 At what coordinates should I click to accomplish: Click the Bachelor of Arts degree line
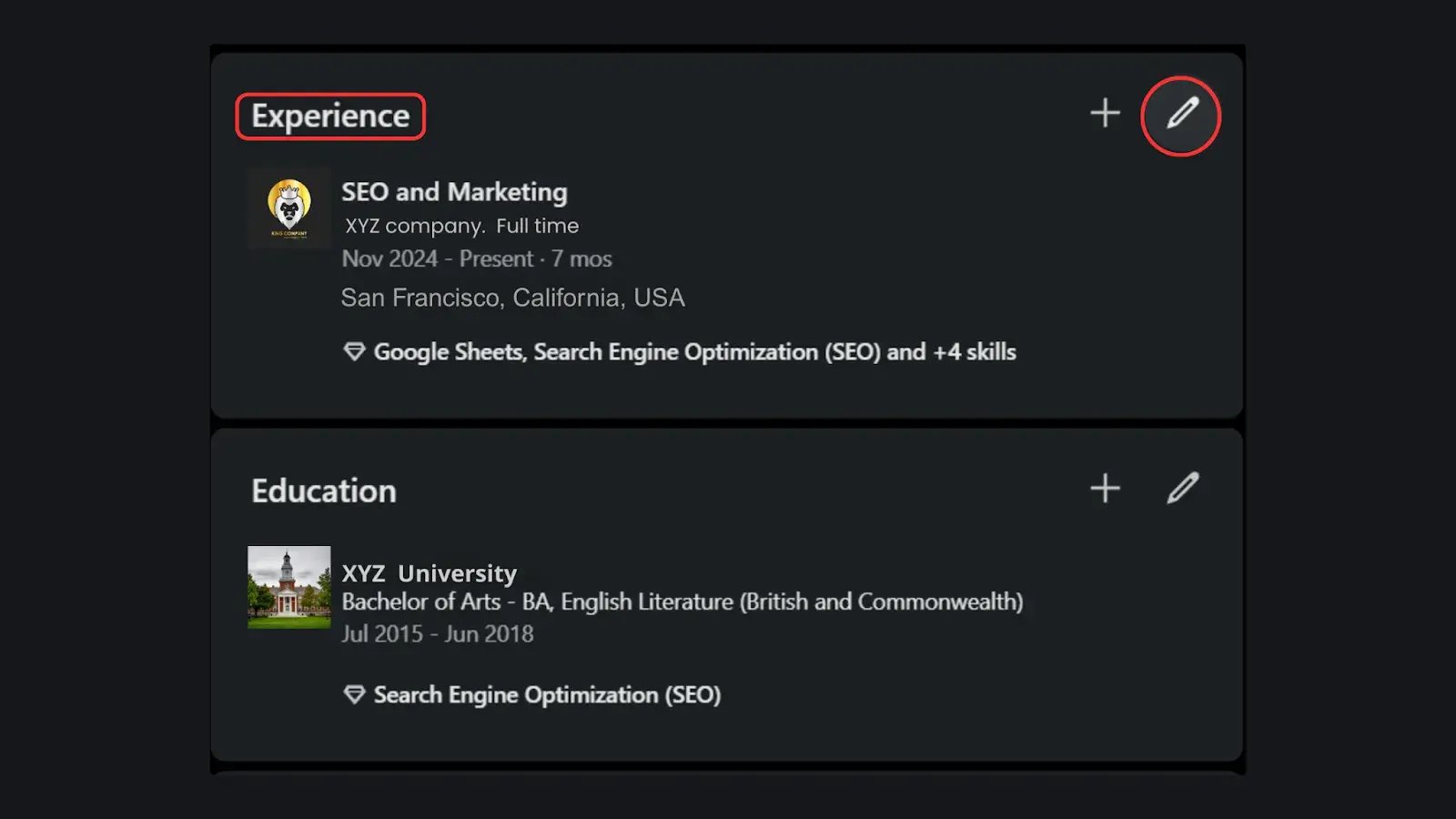(x=682, y=602)
